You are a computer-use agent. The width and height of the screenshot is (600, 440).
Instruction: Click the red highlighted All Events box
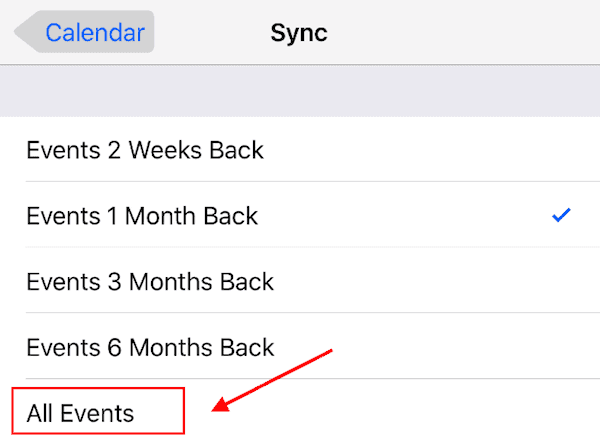[x=98, y=411]
